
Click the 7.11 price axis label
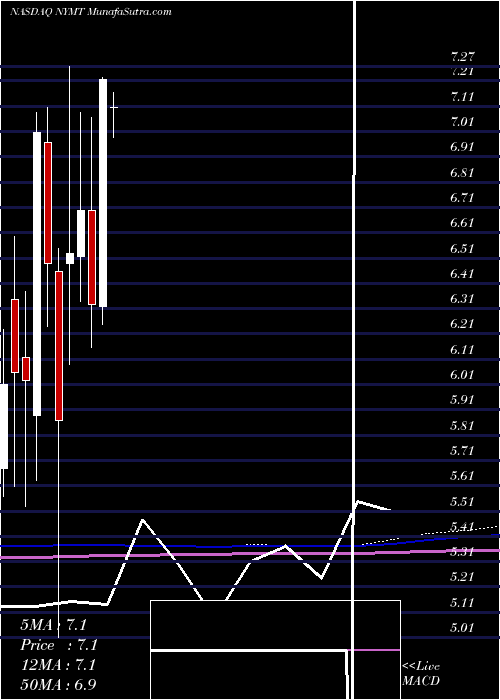[462, 96]
